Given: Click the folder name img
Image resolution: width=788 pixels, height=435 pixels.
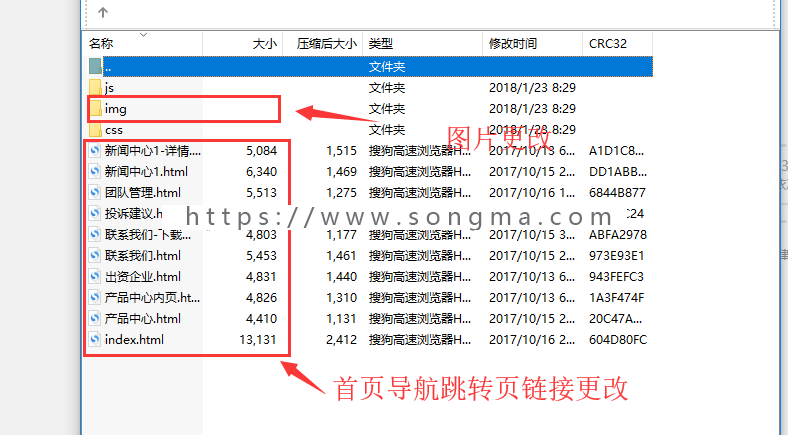Looking at the screenshot, I should [x=116, y=109].
